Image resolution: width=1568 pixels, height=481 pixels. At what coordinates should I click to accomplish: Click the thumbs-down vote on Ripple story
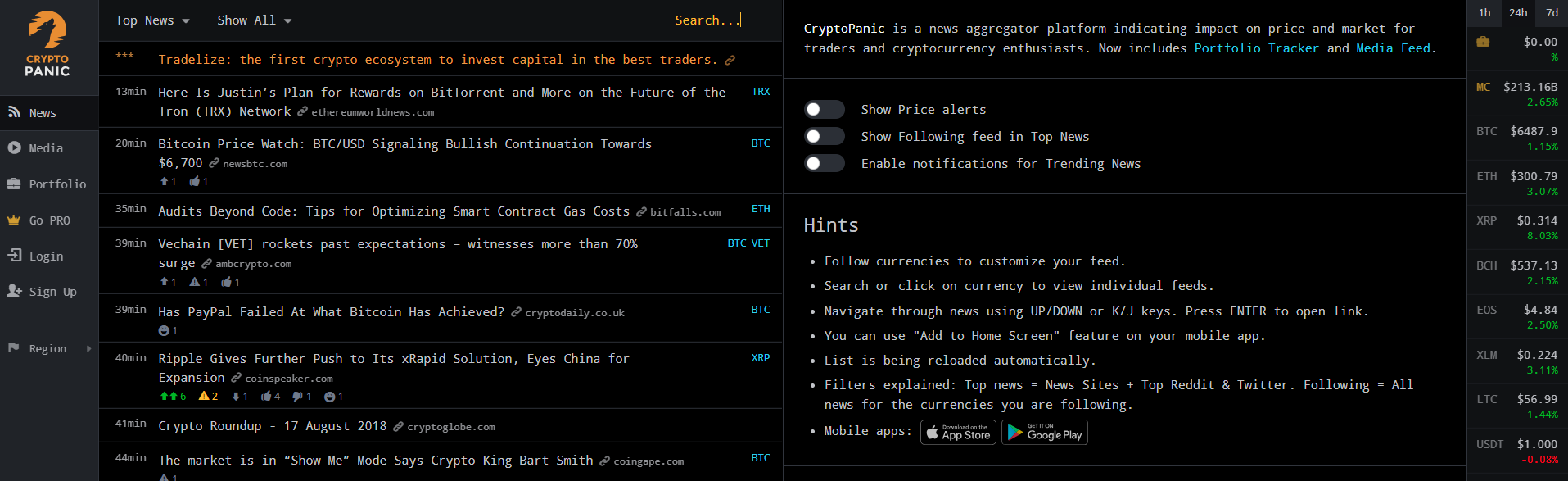pyautogui.click(x=297, y=397)
